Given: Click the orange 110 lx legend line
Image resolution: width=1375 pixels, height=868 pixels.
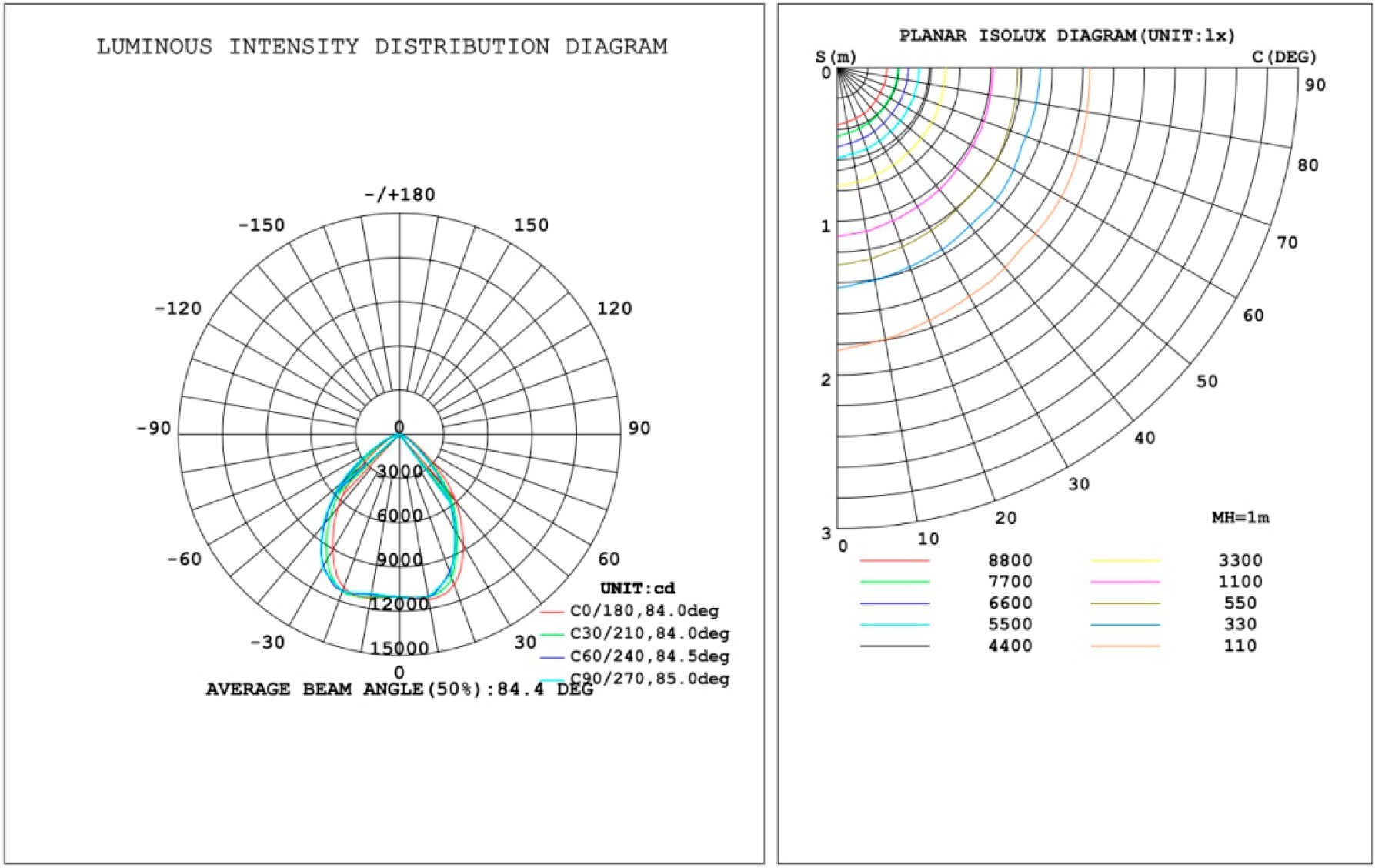Looking at the screenshot, I should [1125, 646].
